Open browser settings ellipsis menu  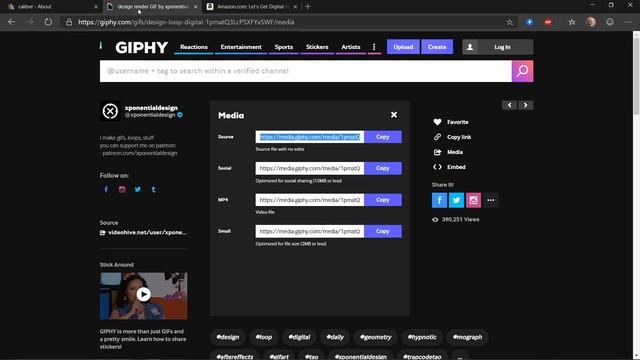(x=628, y=22)
